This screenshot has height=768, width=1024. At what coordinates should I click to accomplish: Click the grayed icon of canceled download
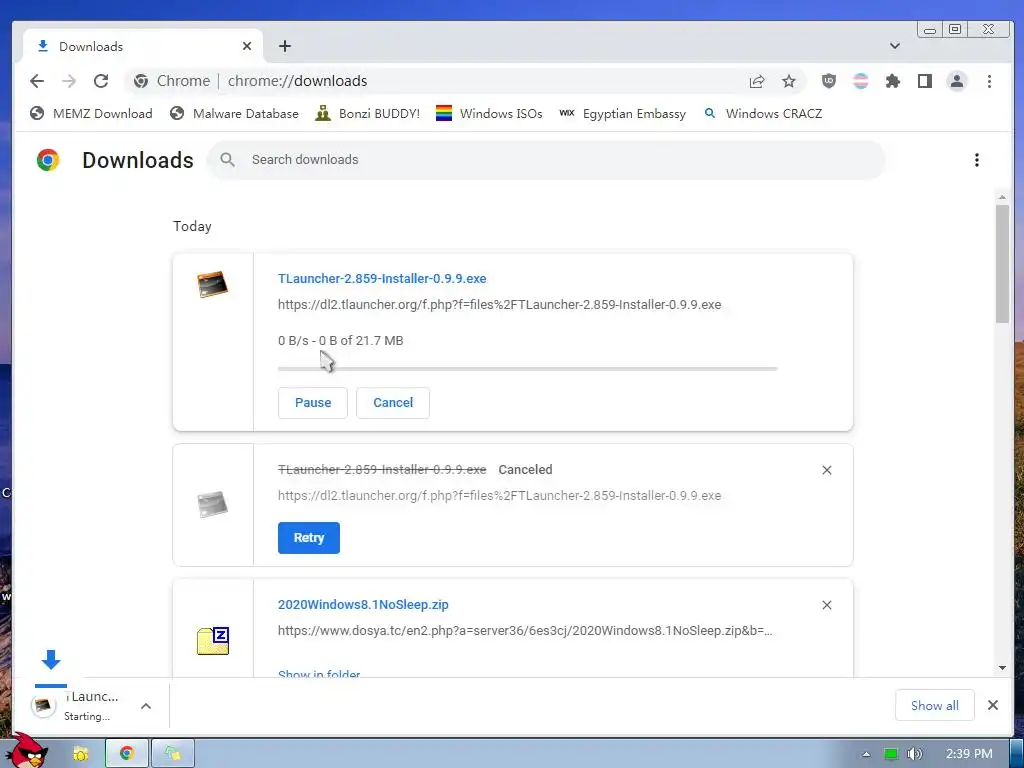213,504
